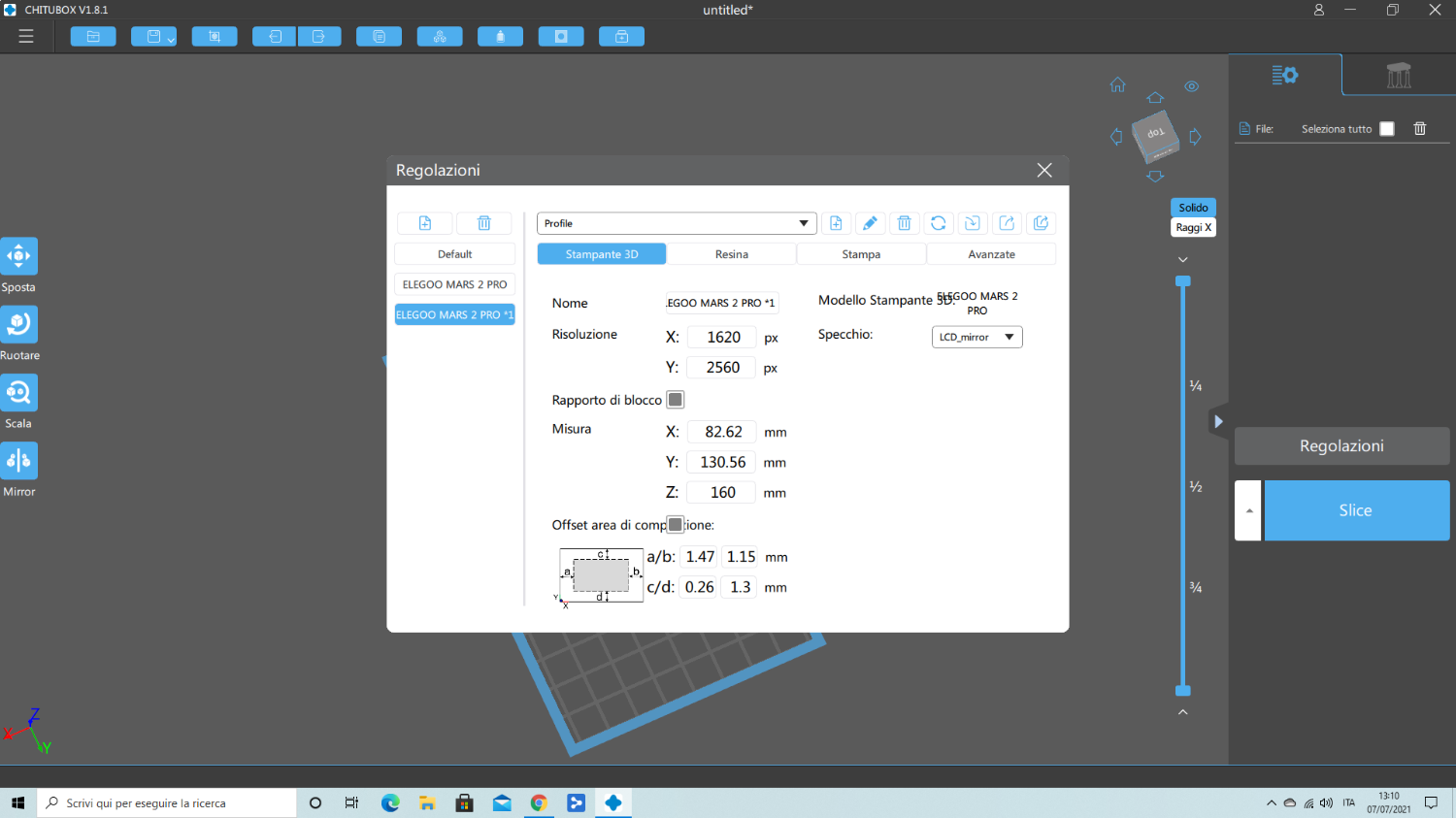The width and height of the screenshot is (1456, 818).
Task: Click the export profile icon
Action: 1007,223
